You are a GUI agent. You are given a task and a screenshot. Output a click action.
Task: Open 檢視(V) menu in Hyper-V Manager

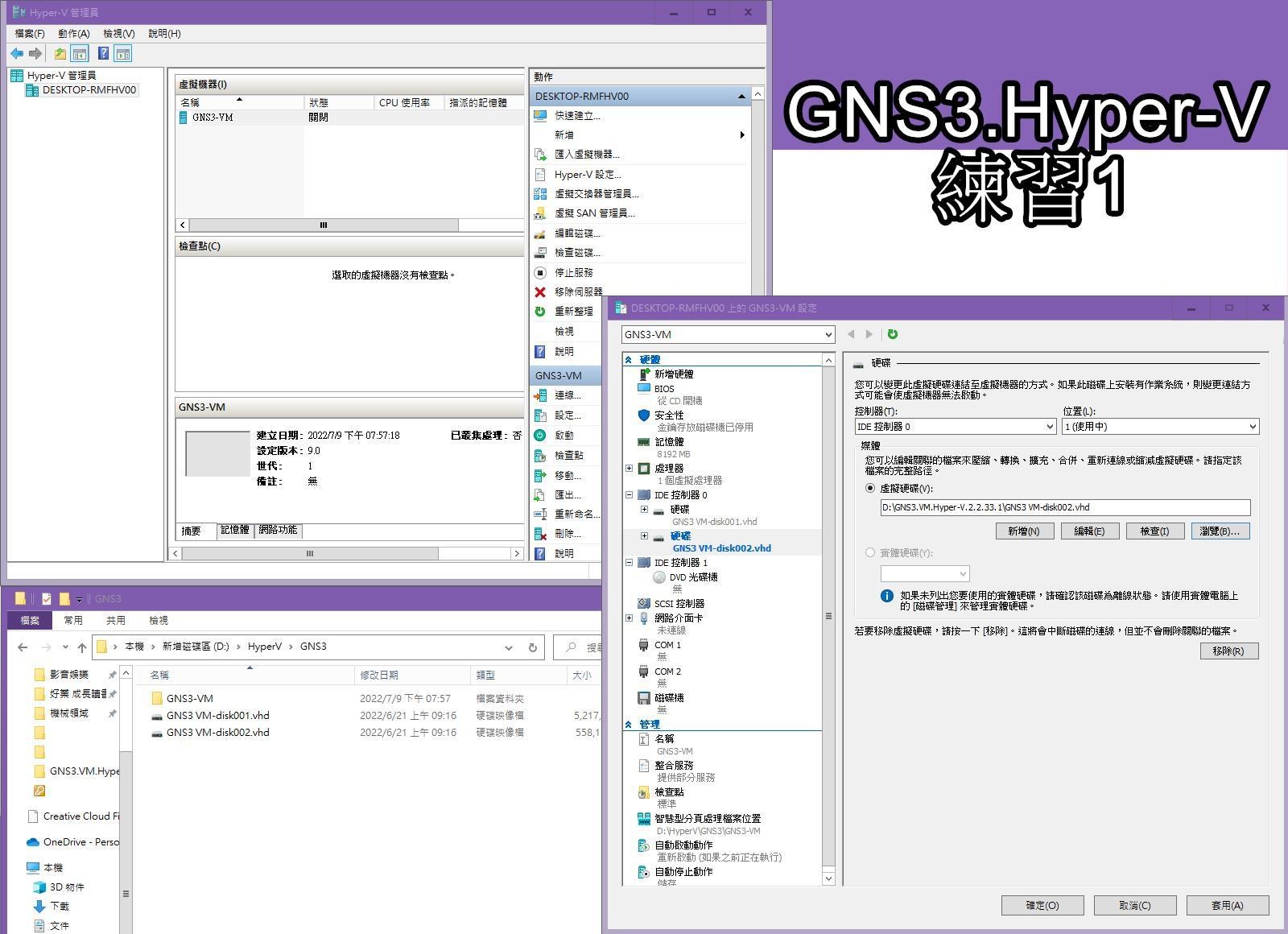click(119, 34)
